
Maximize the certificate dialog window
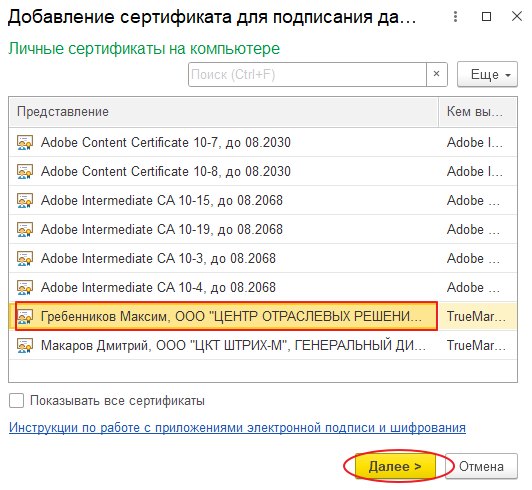pyautogui.click(x=487, y=16)
